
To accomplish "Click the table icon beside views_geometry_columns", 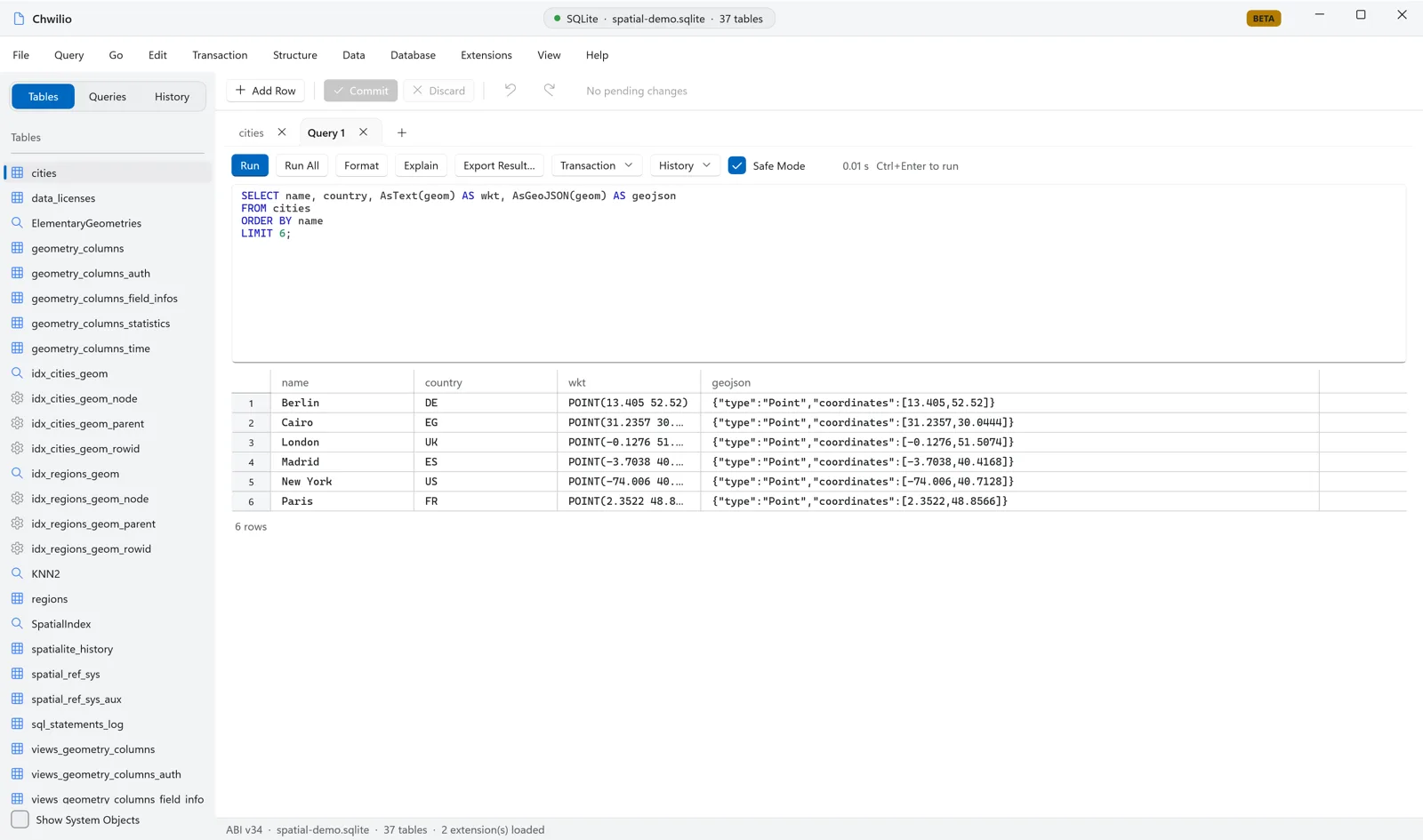I will click(x=17, y=749).
